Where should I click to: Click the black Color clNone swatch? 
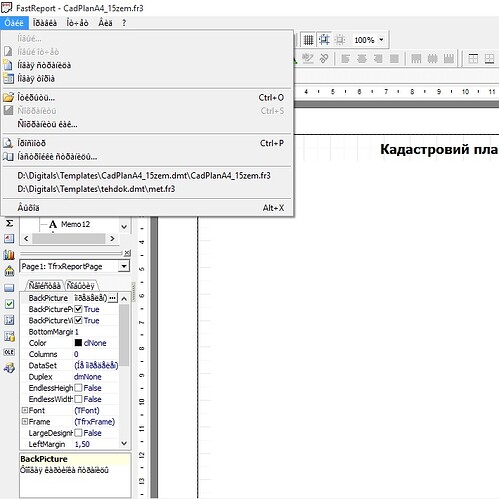coord(78,343)
